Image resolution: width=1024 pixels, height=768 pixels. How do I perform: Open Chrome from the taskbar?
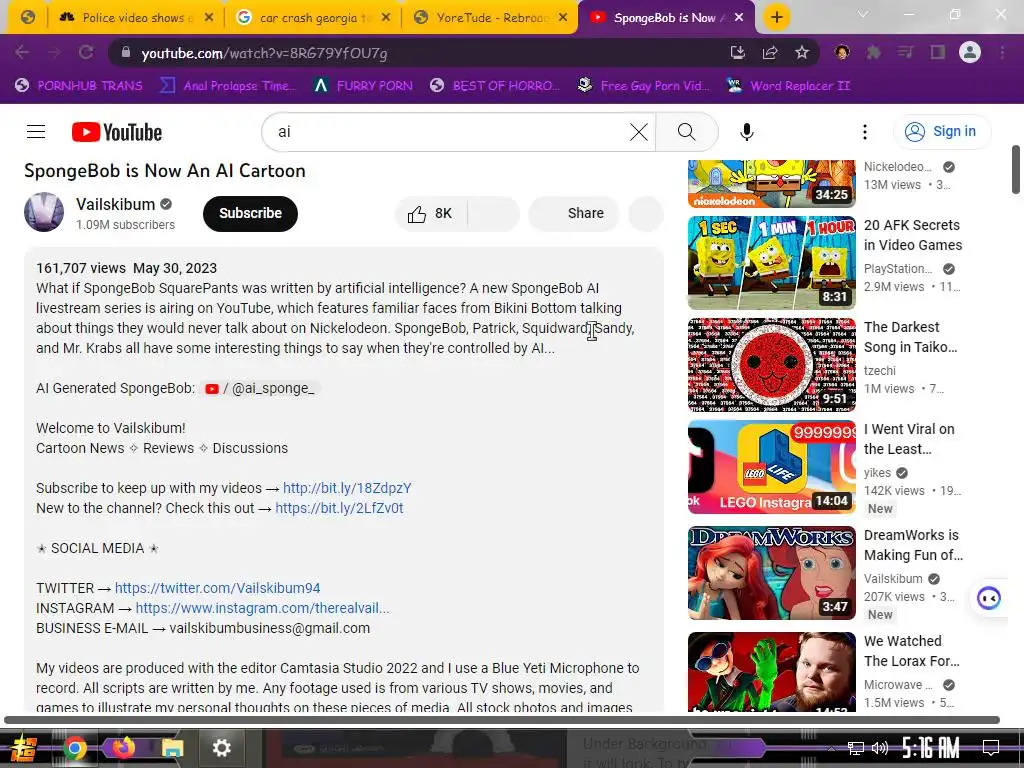[75, 748]
